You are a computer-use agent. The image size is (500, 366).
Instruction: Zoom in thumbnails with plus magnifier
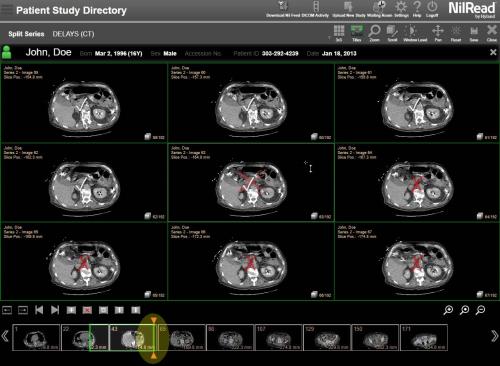click(448, 310)
